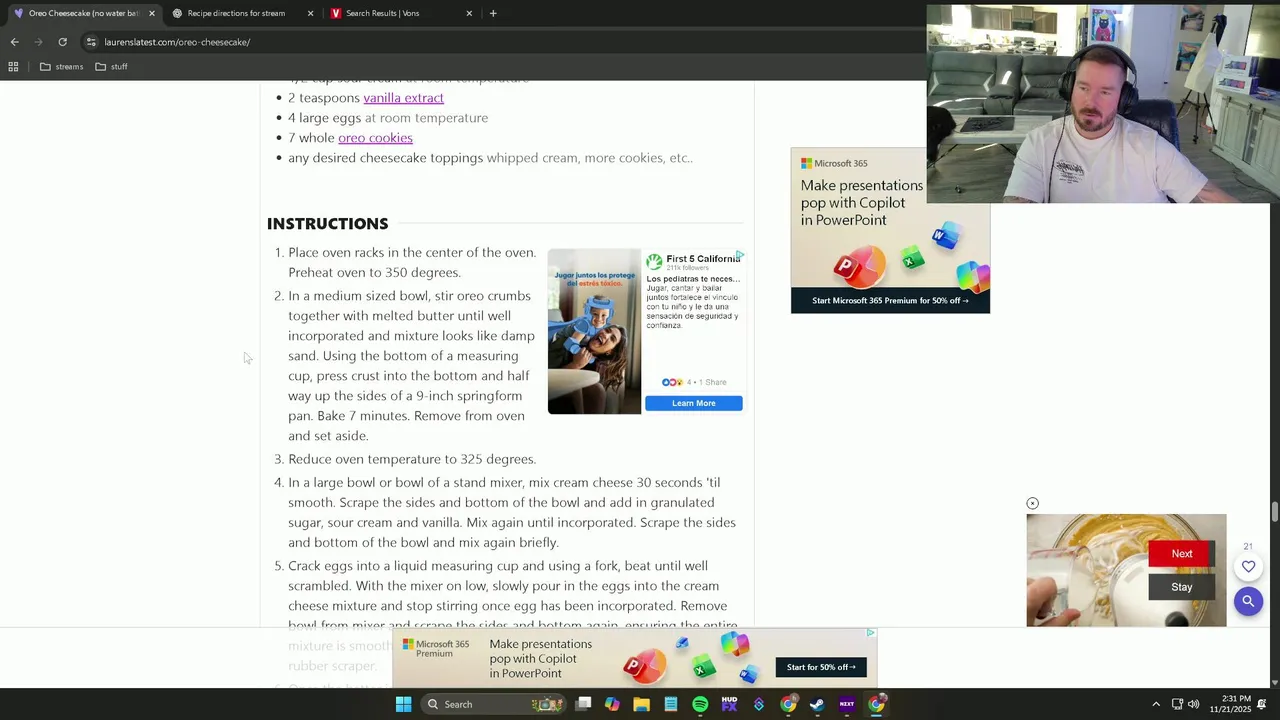The width and height of the screenshot is (1280, 720).
Task: Click Stay on the video overlay
Action: point(1181,588)
